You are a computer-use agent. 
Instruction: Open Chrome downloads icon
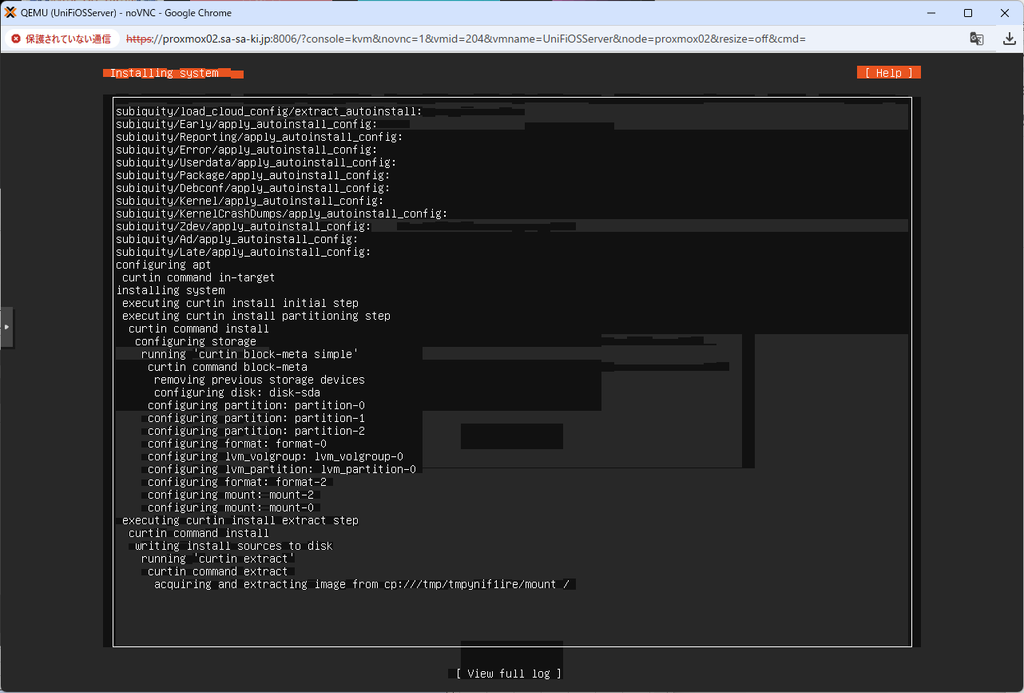(1009, 39)
